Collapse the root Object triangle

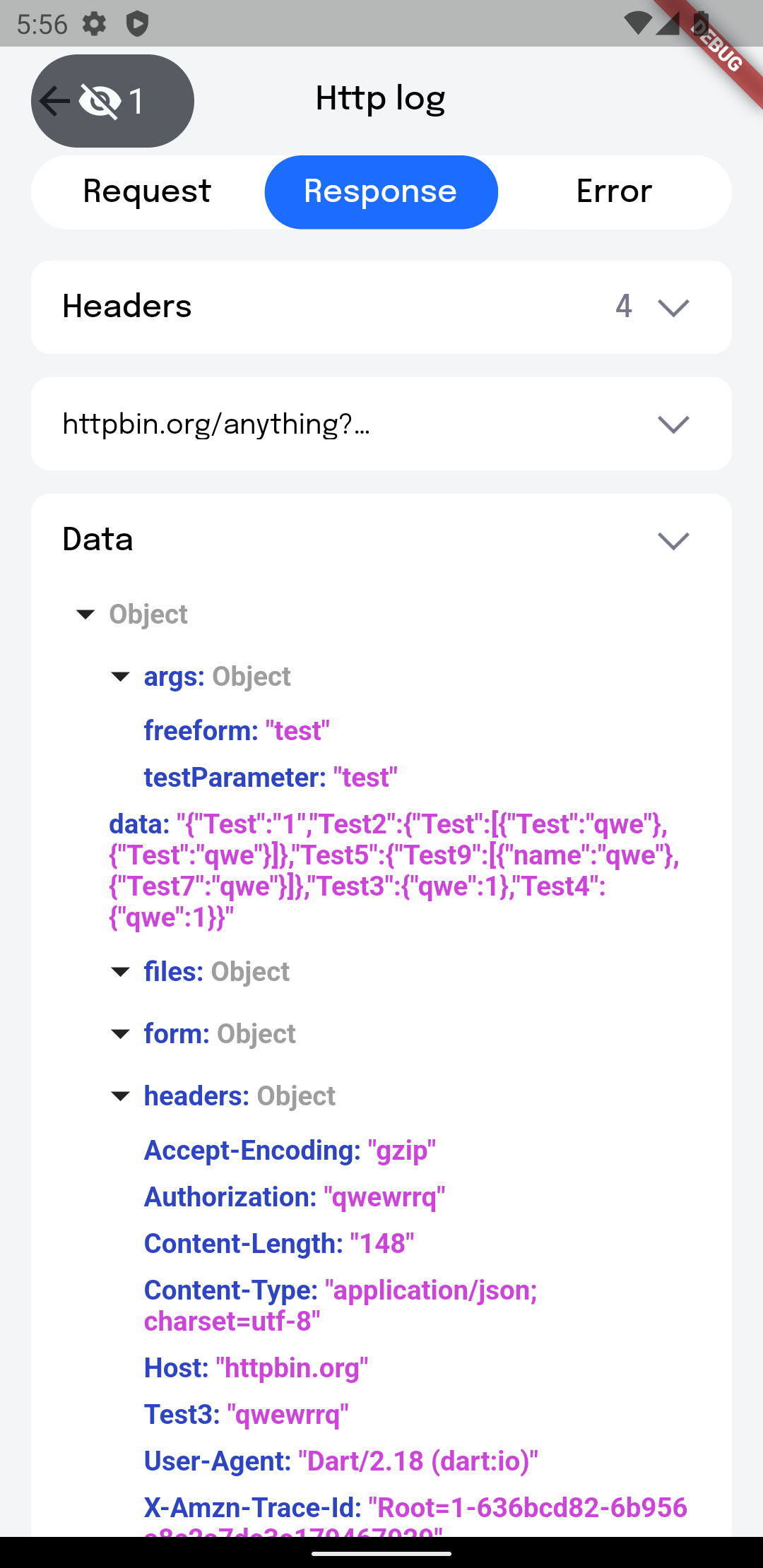(x=85, y=614)
